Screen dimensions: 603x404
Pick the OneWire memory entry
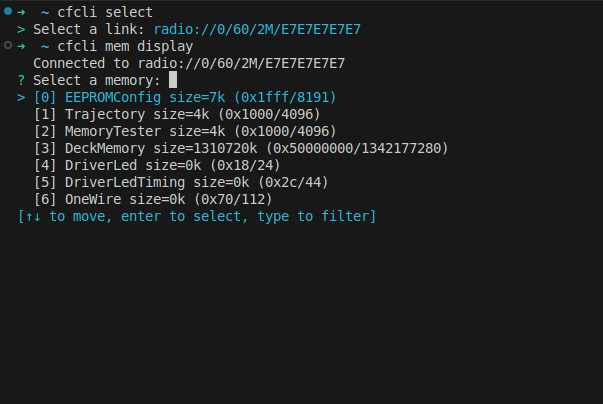tap(152, 199)
